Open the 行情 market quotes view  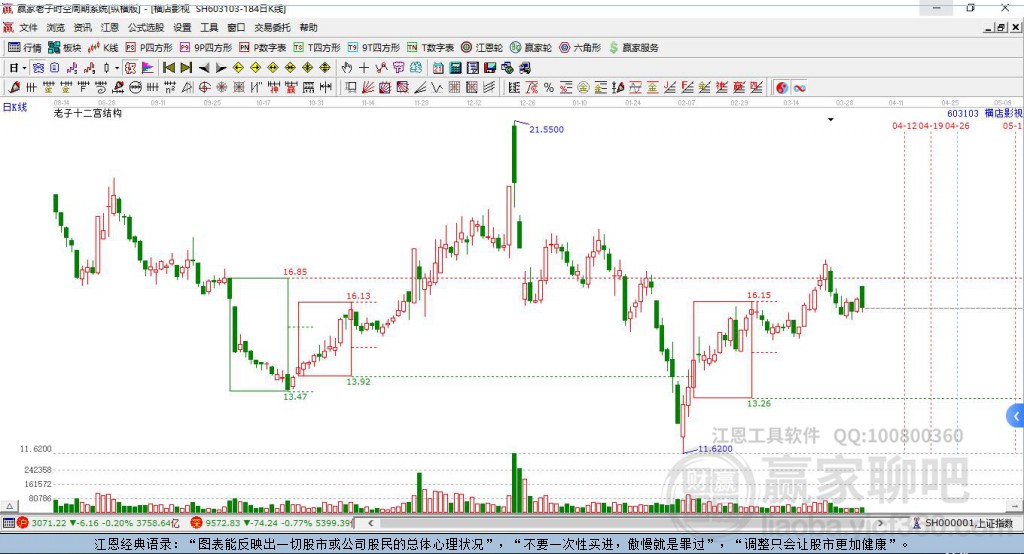point(25,48)
